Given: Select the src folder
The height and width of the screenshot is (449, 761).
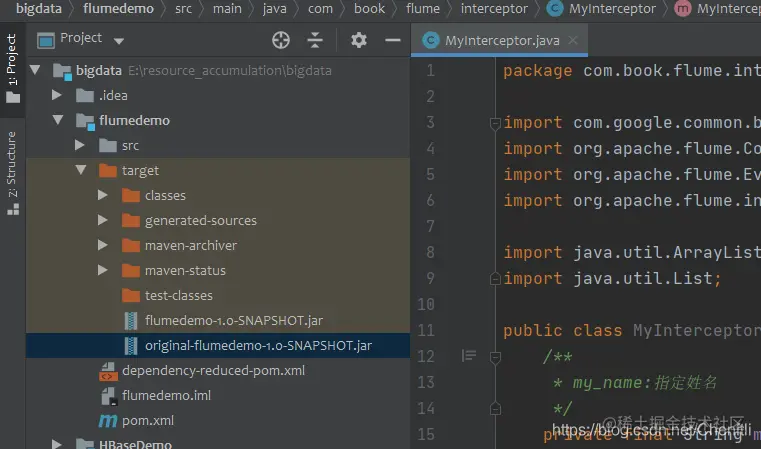Looking at the screenshot, I should 130,146.
